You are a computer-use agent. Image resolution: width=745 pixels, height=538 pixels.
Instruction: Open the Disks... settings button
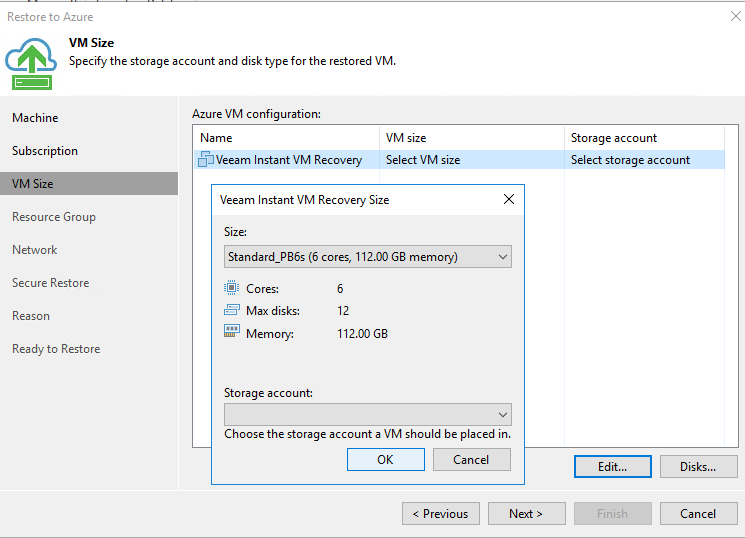tap(698, 467)
